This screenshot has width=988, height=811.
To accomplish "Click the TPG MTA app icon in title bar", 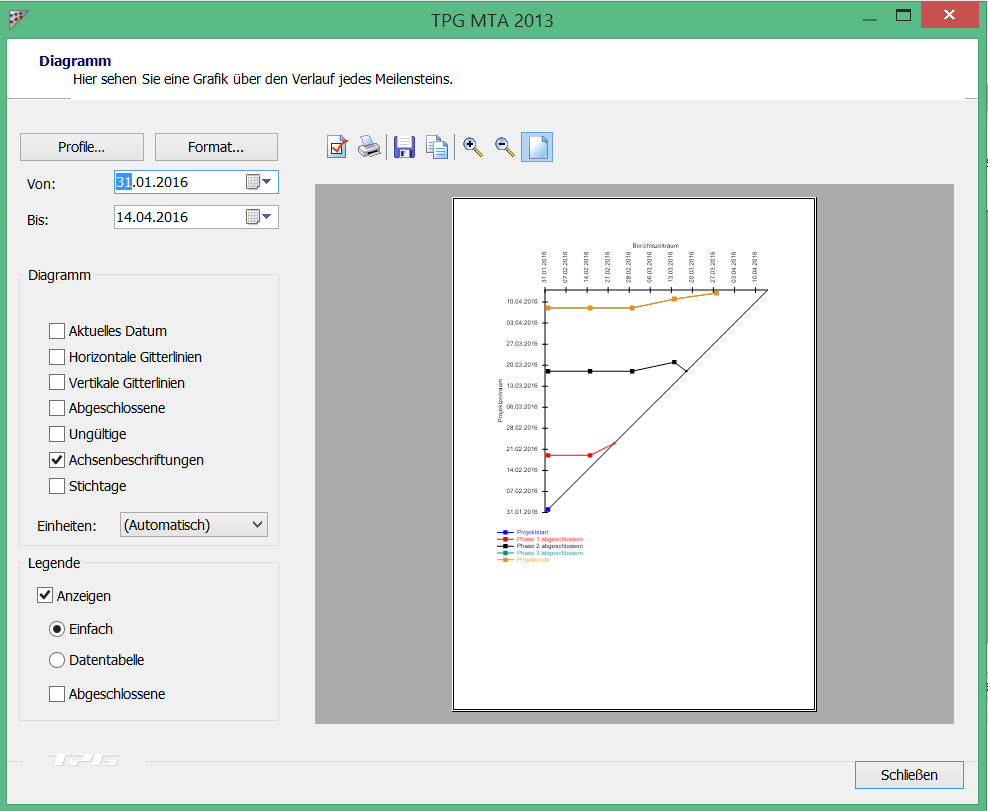I will tap(18, 19).
